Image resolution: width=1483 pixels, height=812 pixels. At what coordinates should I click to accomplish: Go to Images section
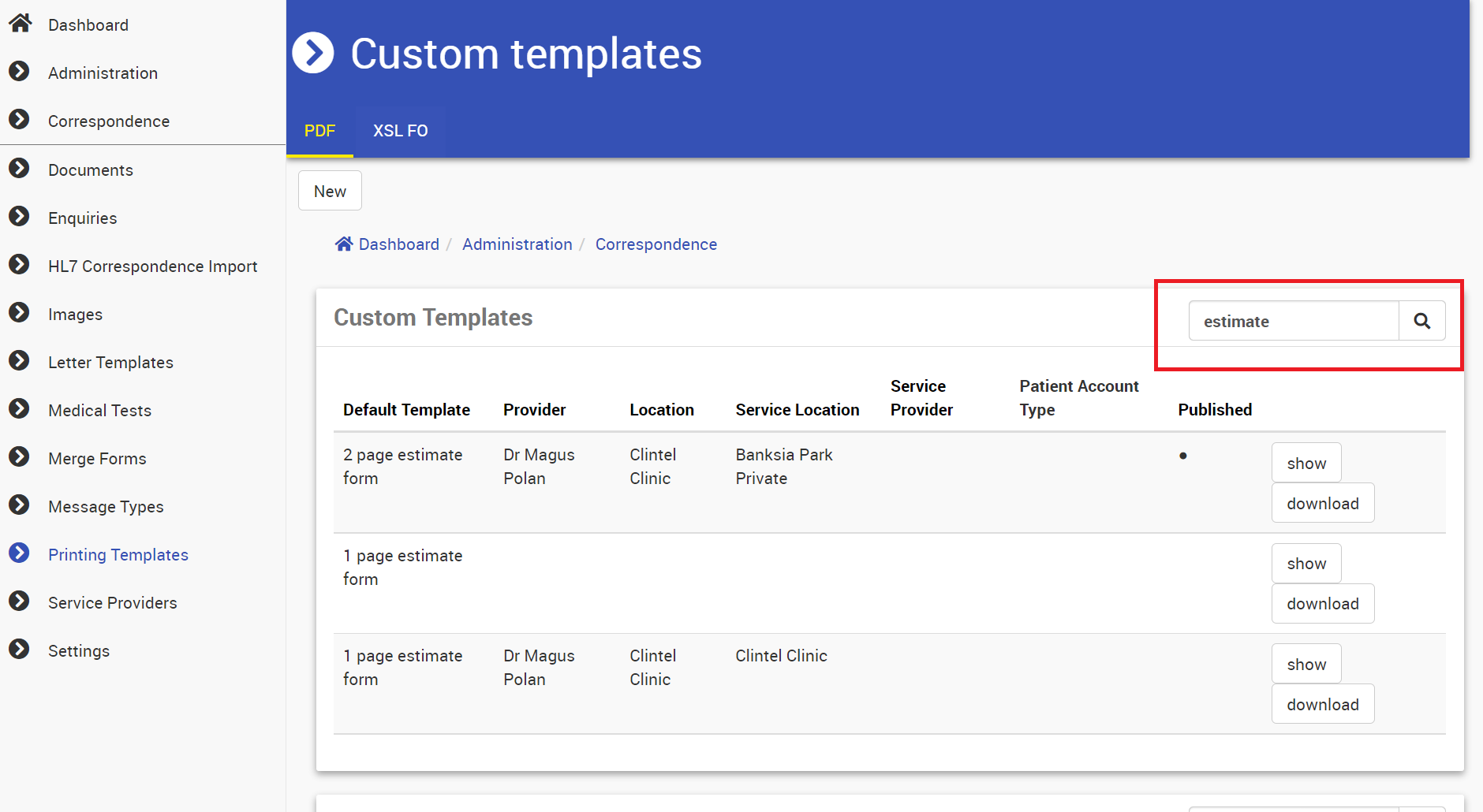click(76, 315)
